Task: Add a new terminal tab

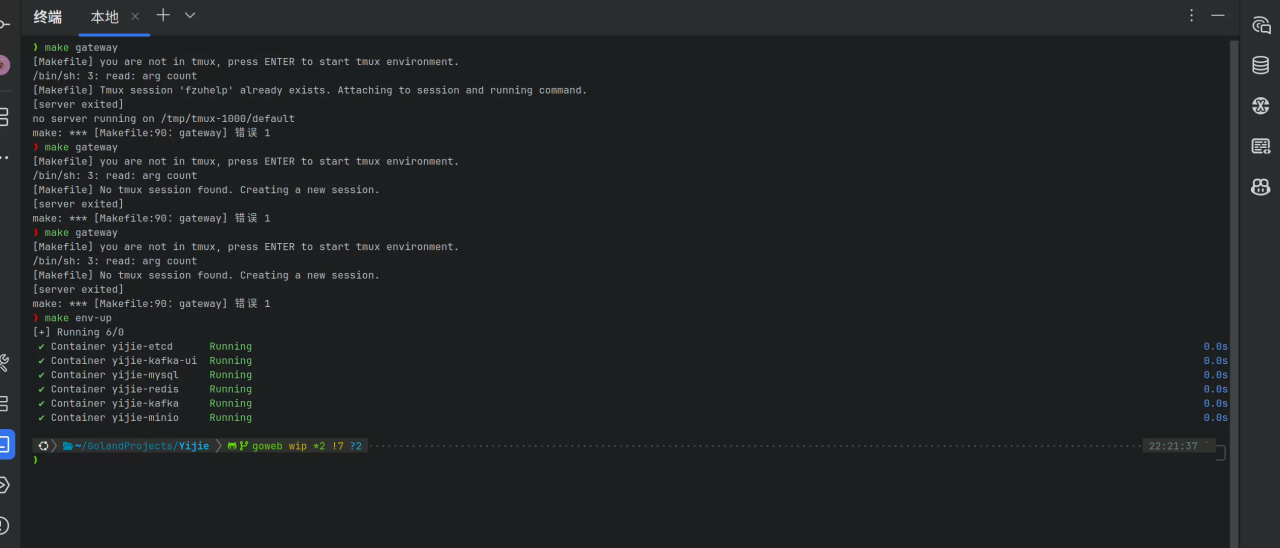Action: [163, 15]
